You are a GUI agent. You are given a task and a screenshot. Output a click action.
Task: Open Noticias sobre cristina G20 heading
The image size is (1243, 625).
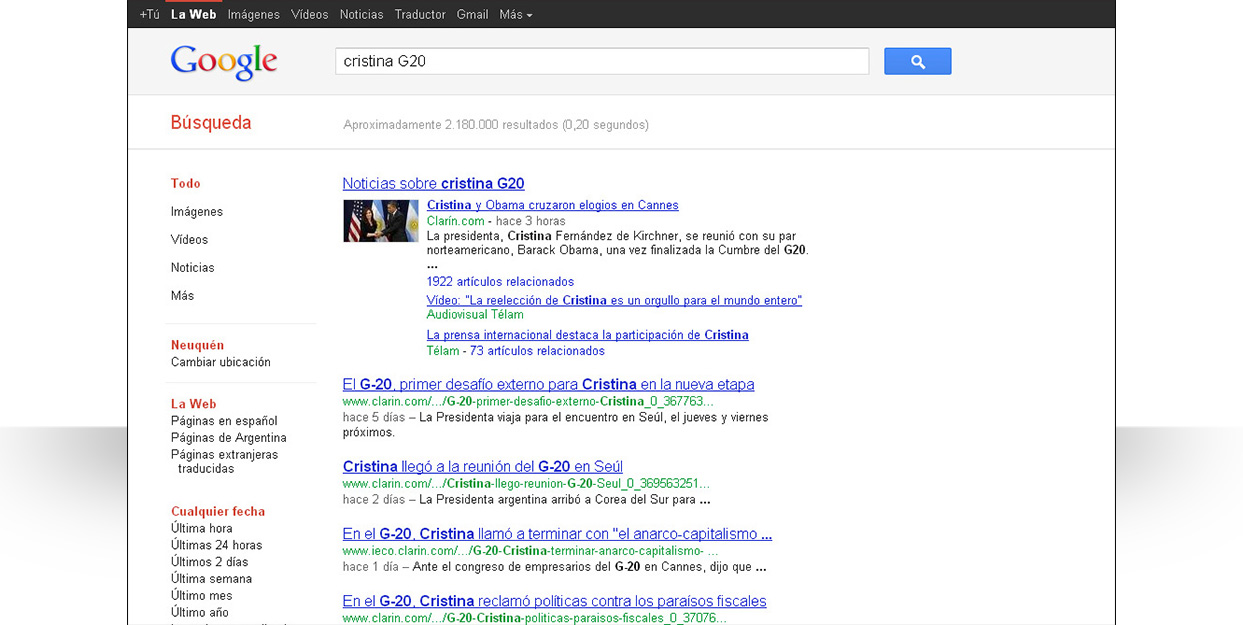click(433, 184)
